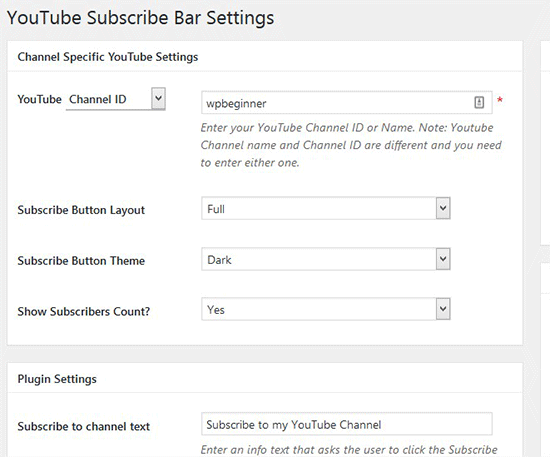Click the help text about YouTube Channel ID or Name

click(351, 145)
